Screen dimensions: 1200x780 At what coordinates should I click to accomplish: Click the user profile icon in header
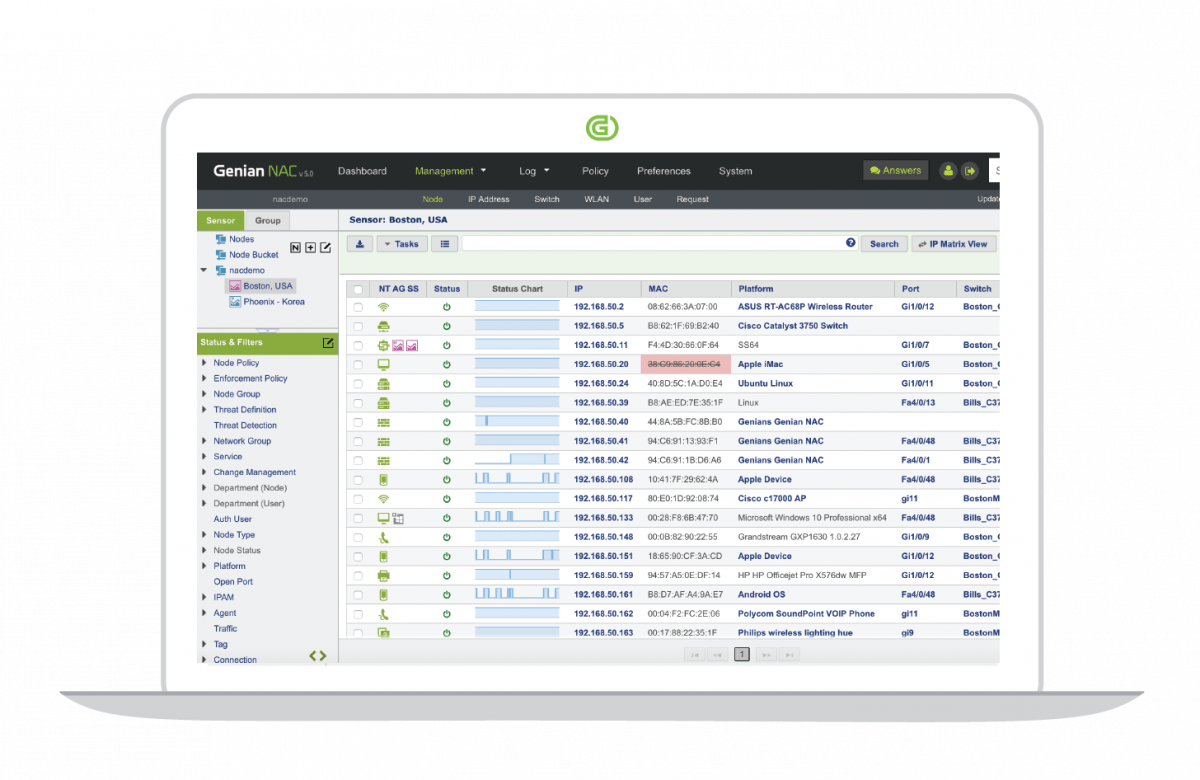coord(948,171)
